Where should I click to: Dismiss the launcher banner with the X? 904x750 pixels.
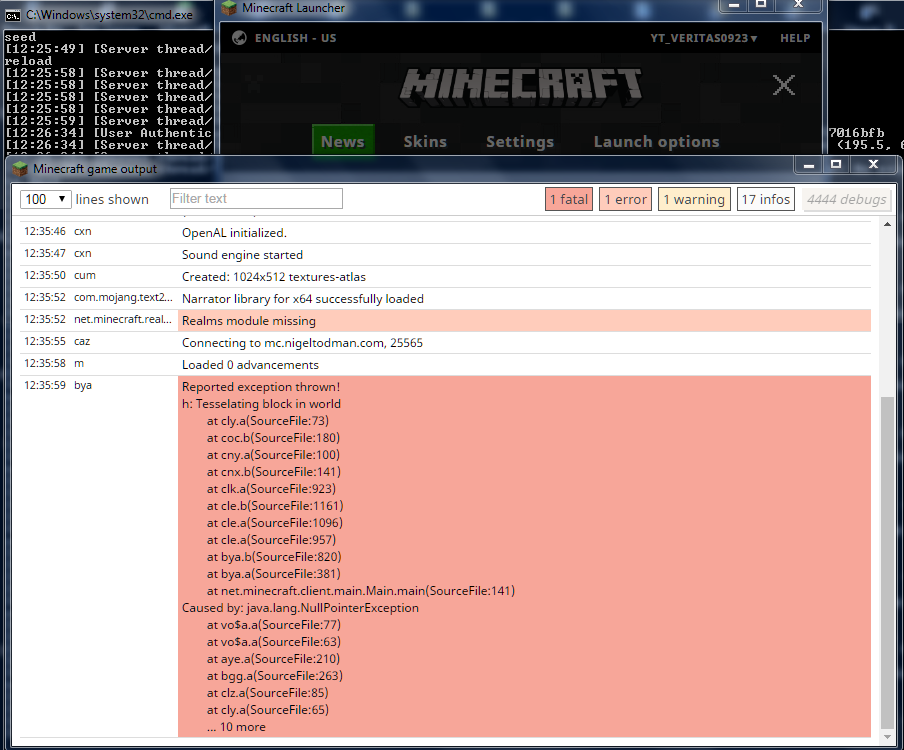784,85
